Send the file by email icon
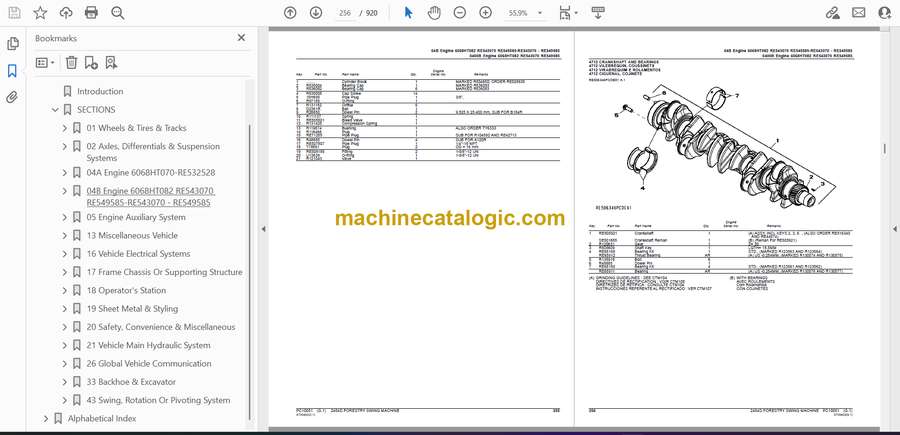900x435 pixels. (859, 13)
